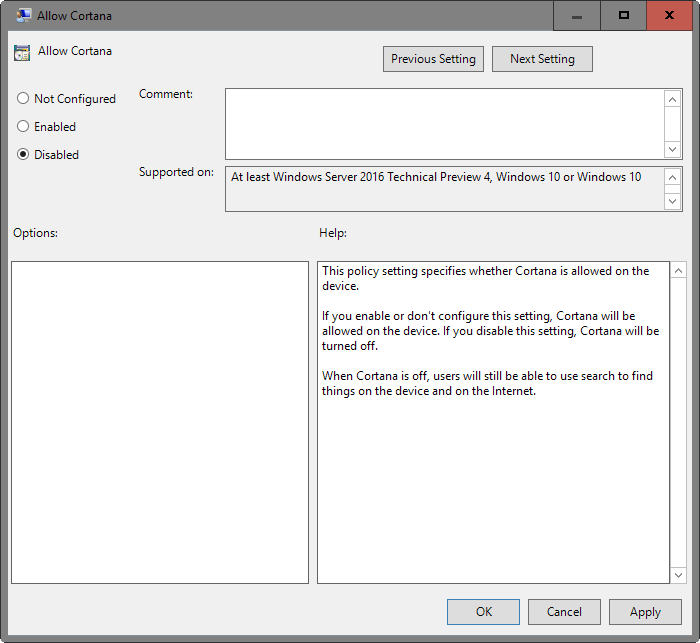Click the Supported on scroll down arrow
700x643 pixels.
coord(672,201)
